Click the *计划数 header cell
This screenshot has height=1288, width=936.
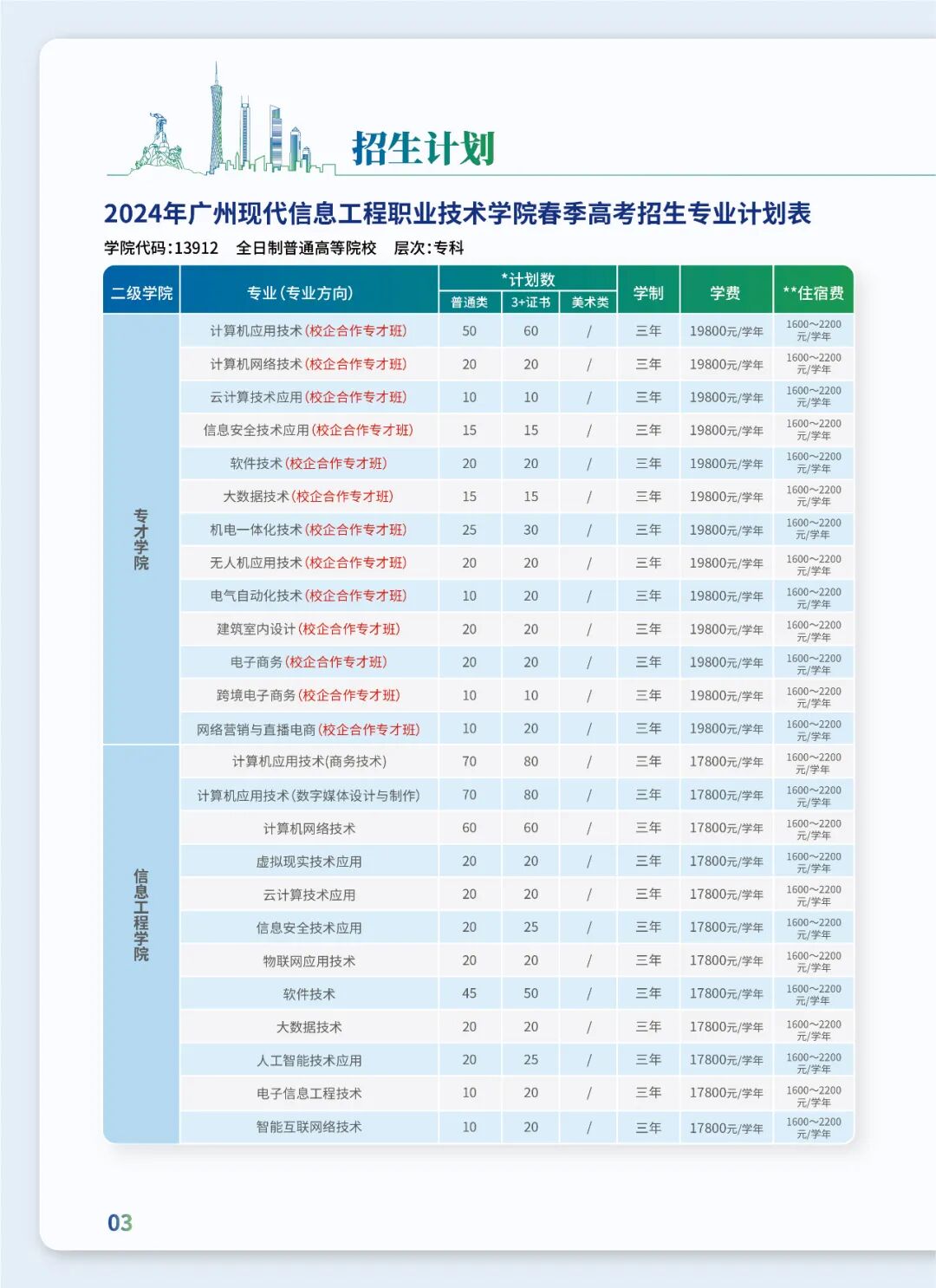pyautogui.click(x=527, y=278)
